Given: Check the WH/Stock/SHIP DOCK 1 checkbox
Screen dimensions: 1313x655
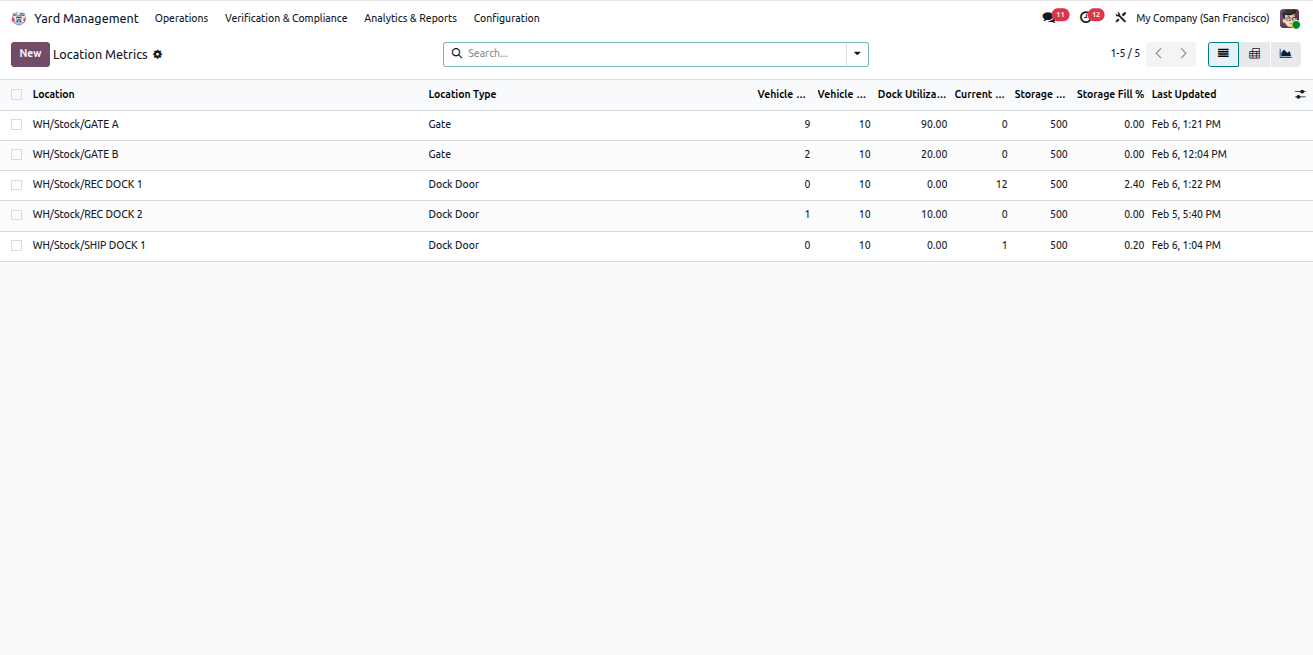Looking at the screenshot, I should point(16,246).
